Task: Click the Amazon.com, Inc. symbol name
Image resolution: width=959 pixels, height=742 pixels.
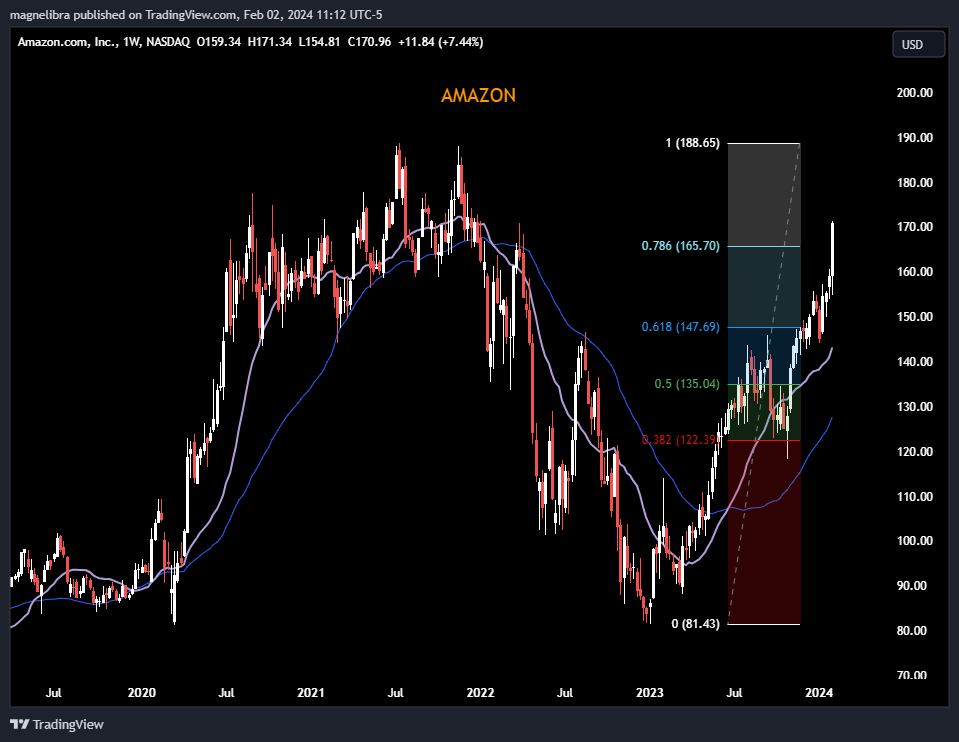Action: point(67,42)
